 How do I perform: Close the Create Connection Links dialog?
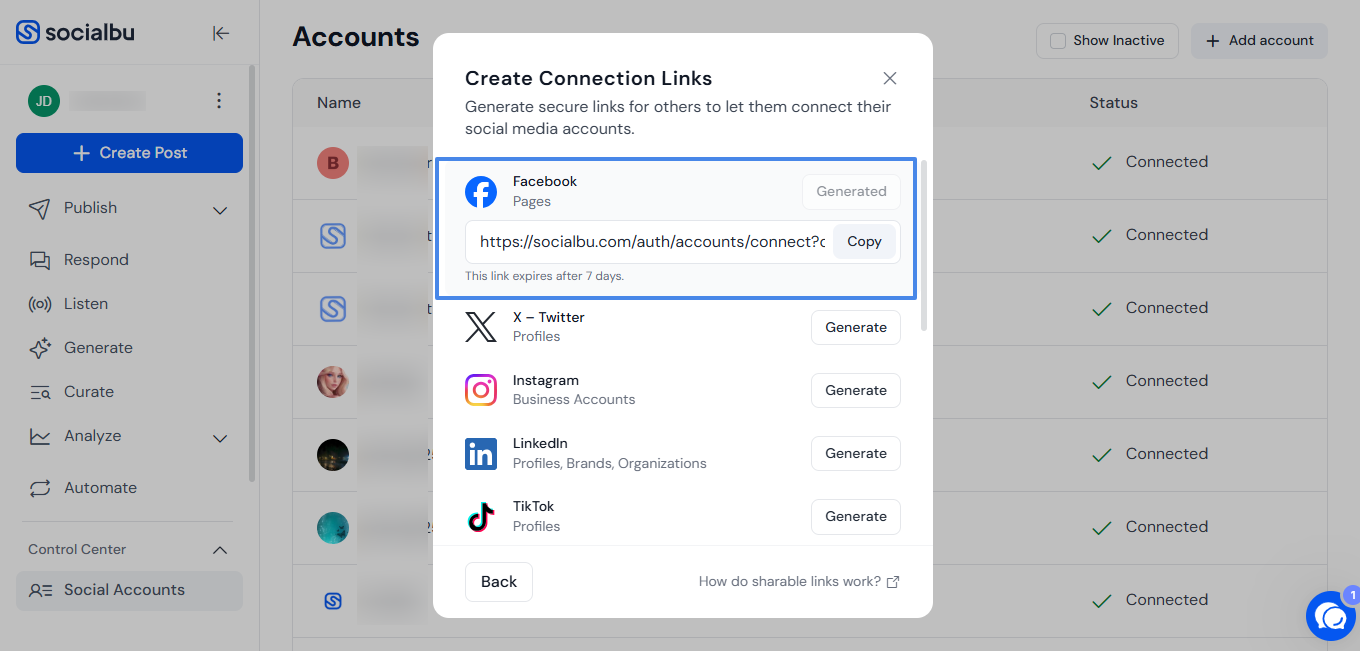click(890, 78)
